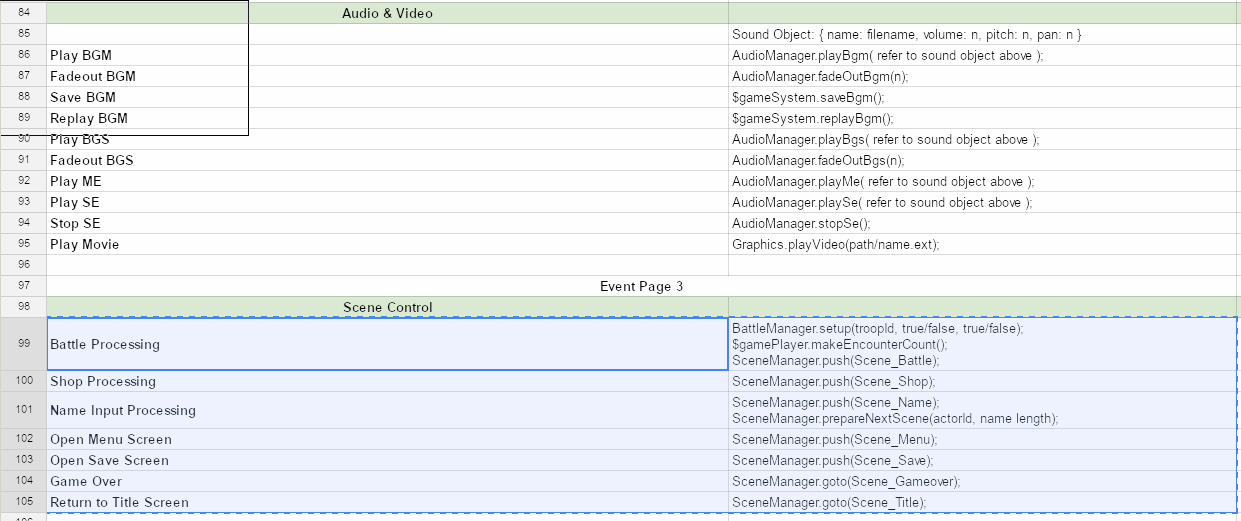Image resolution: width=1241 pixels, height=521 pixels.
Task: Select the $gameSystem.replayBgm() cell
Action: (x=983, y=118)
